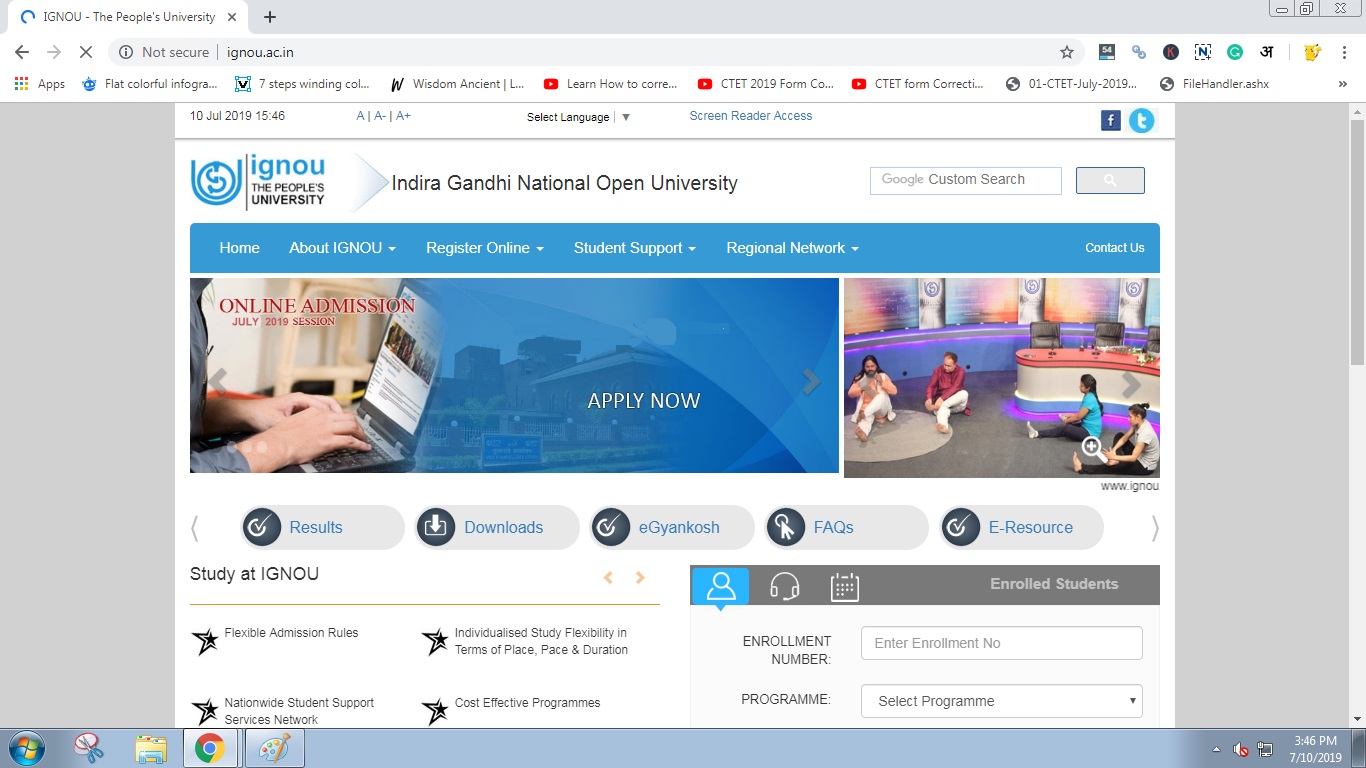1366x768 pixels.
Task: Click the dashed-box N extension icon
Action: coord(1203,52)
